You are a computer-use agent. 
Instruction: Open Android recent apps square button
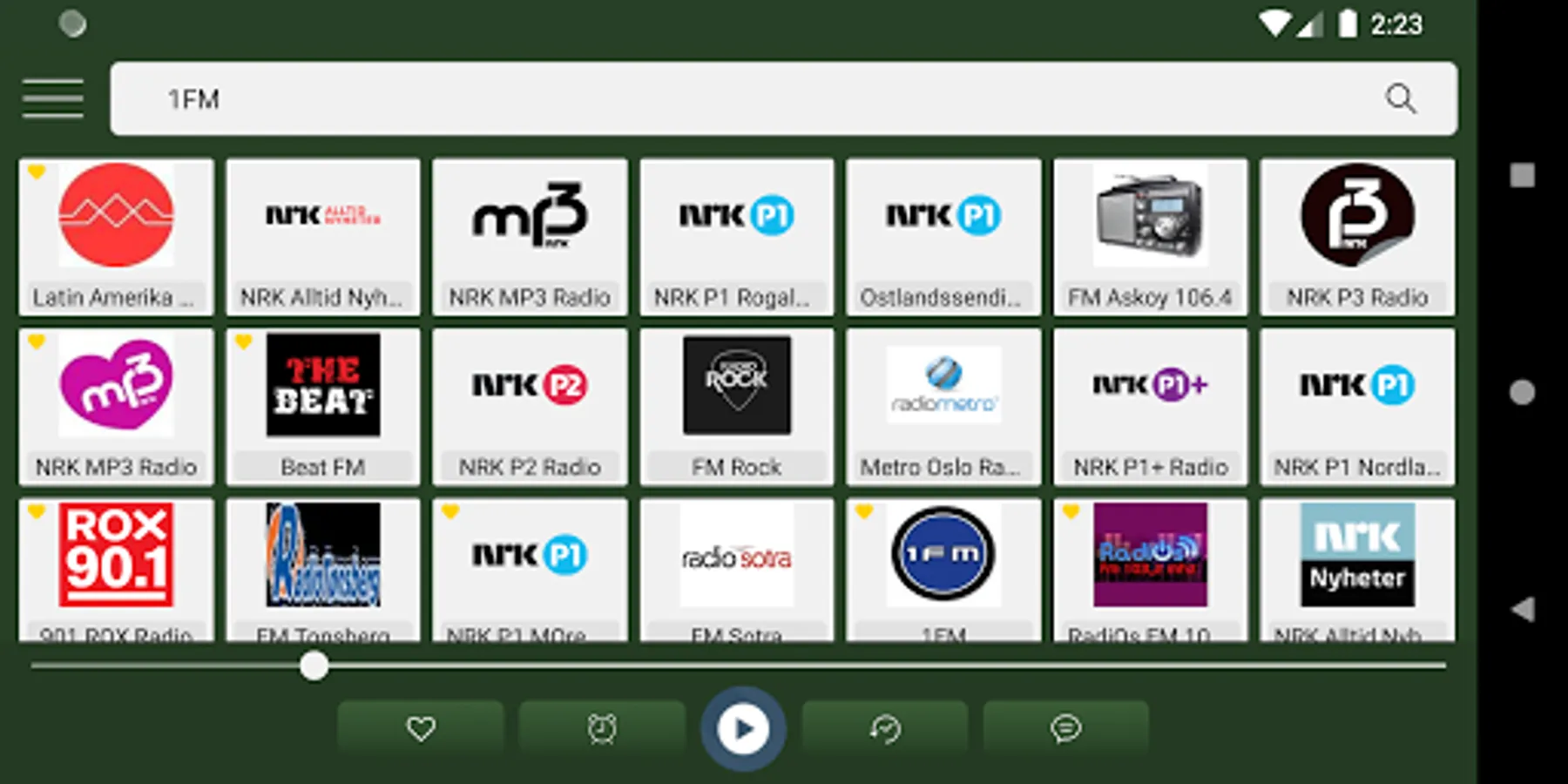pos(1522,175)
